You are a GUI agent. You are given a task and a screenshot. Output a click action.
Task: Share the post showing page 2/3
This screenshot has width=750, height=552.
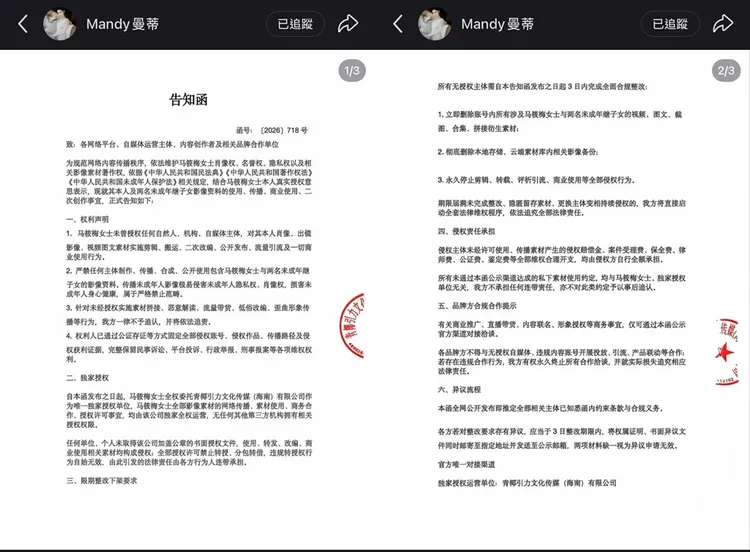click(x=723, y=24)
